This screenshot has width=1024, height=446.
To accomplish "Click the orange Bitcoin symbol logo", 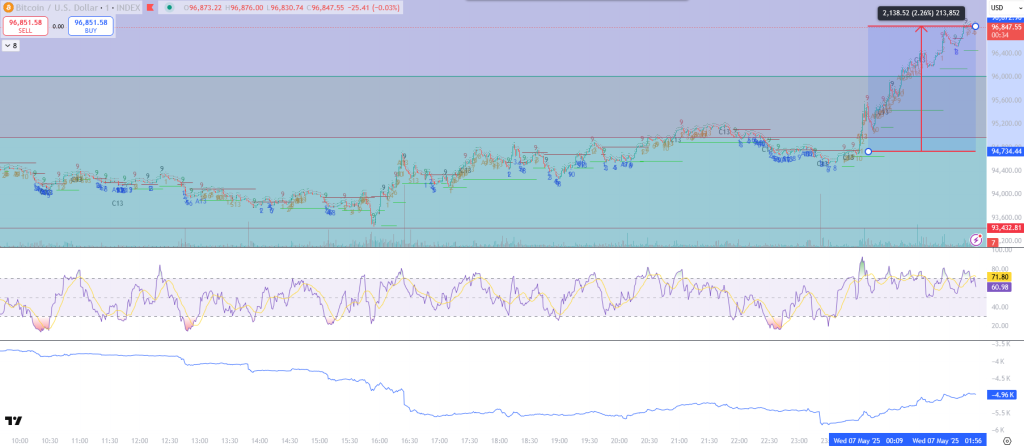I will click(x=7, y=7).
